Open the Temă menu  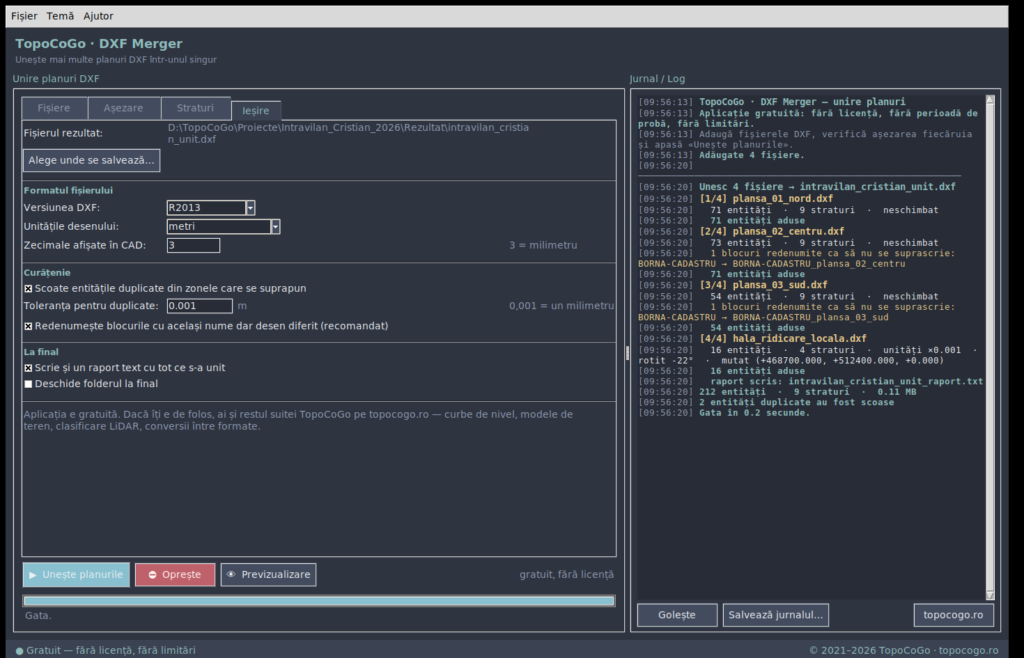tap(60, 16)
